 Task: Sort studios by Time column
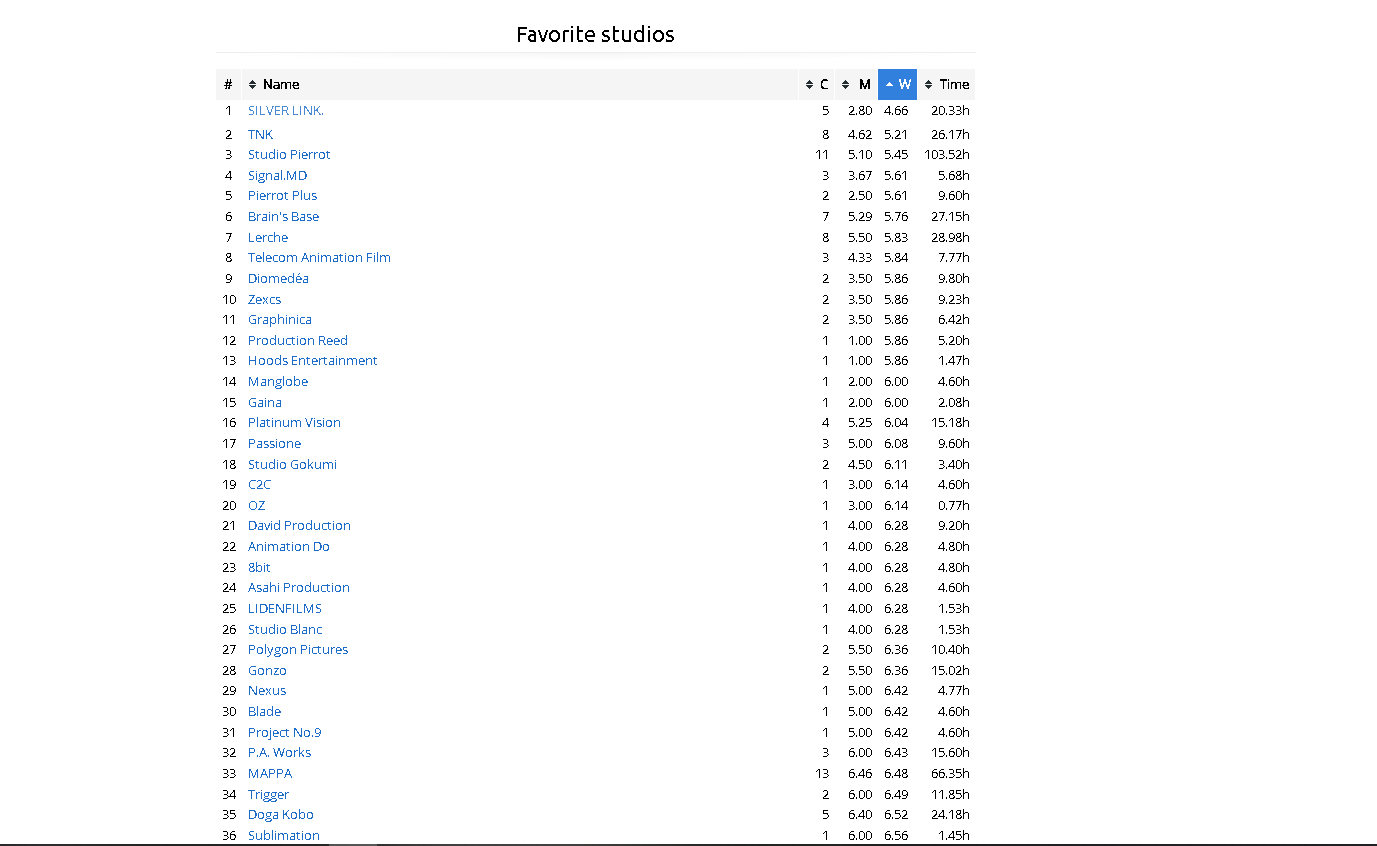[x=946, y=85]
